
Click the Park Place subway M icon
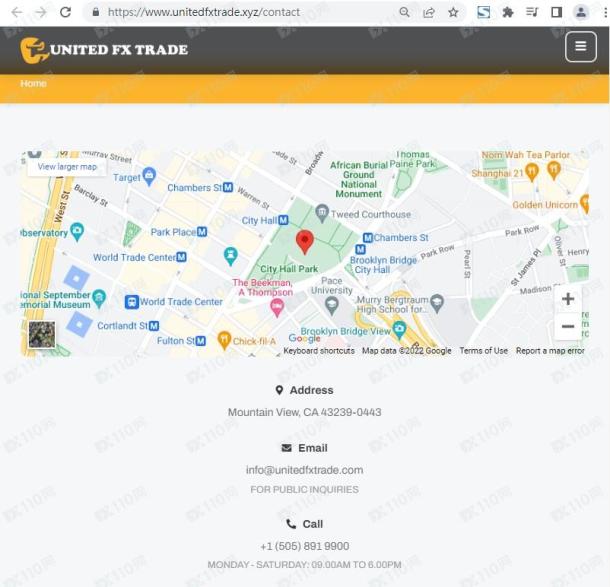coord(202,232)
